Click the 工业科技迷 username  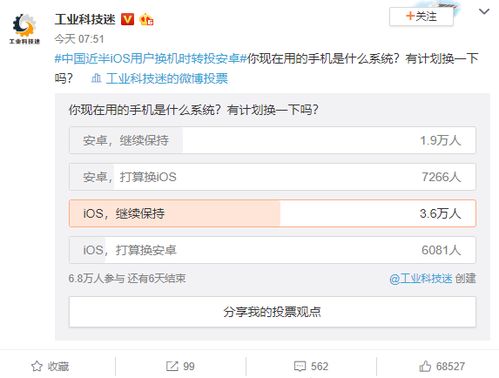point(85,19)
